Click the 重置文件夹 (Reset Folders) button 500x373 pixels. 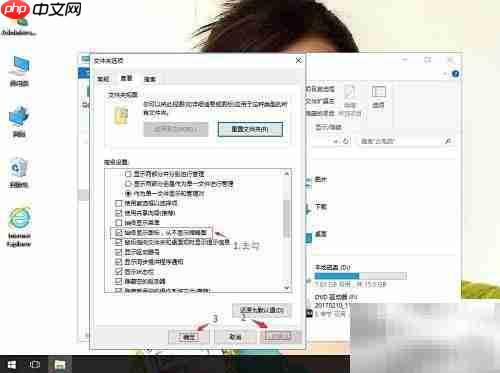tap(250, 129)
